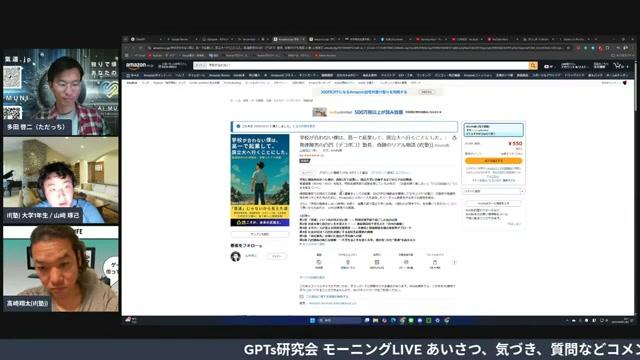Click the Follow button next to the author

[277, 256]
